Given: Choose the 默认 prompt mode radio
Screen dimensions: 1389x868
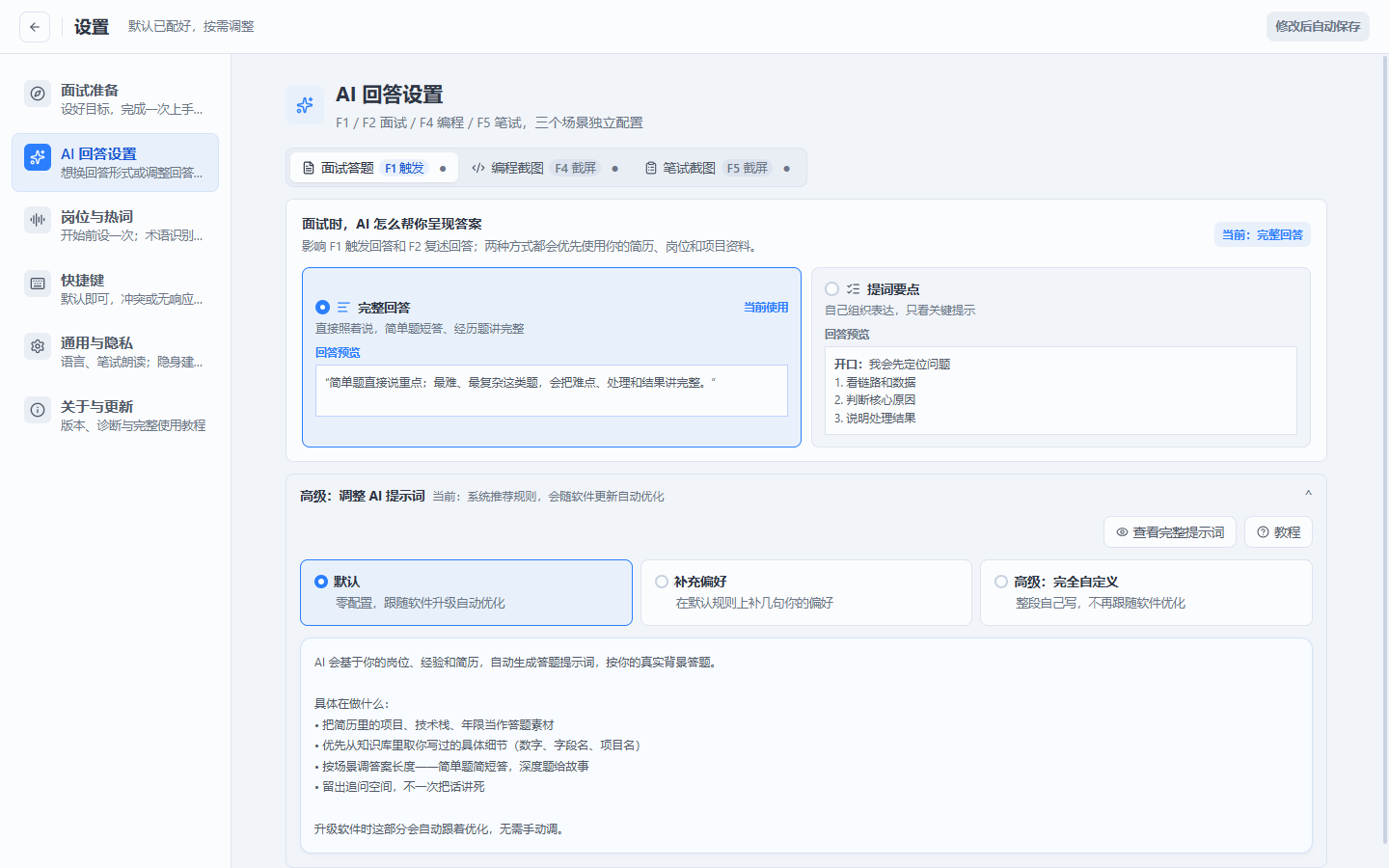Looking at the screenshot, I should [321, 582].
